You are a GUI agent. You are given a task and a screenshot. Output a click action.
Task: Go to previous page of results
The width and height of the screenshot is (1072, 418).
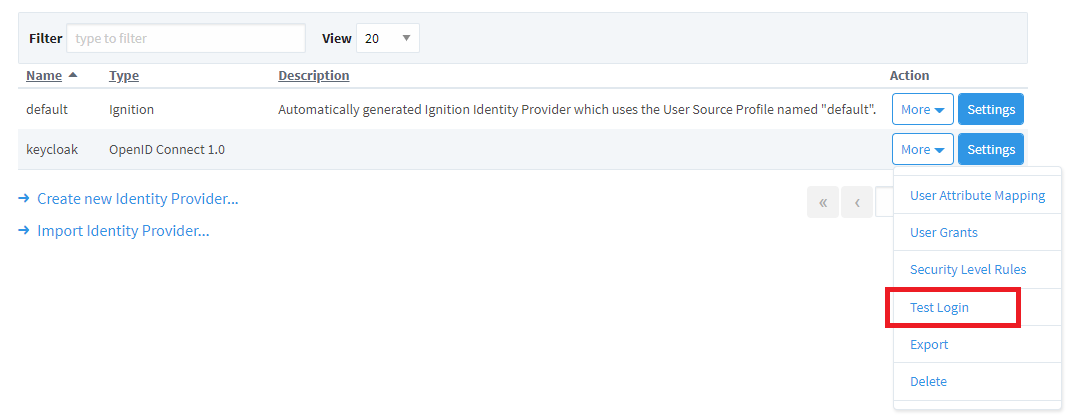857,202
